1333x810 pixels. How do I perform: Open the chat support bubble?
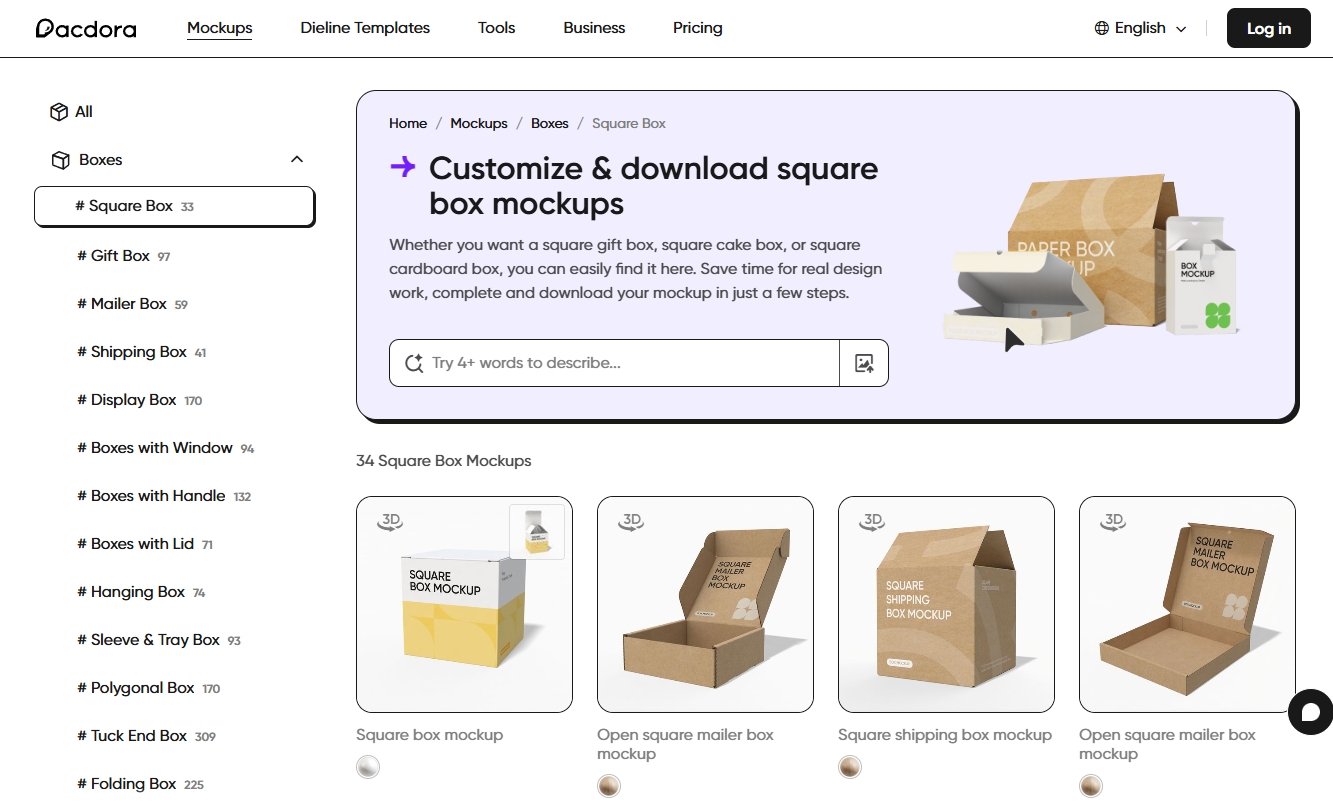(1310, 712)
